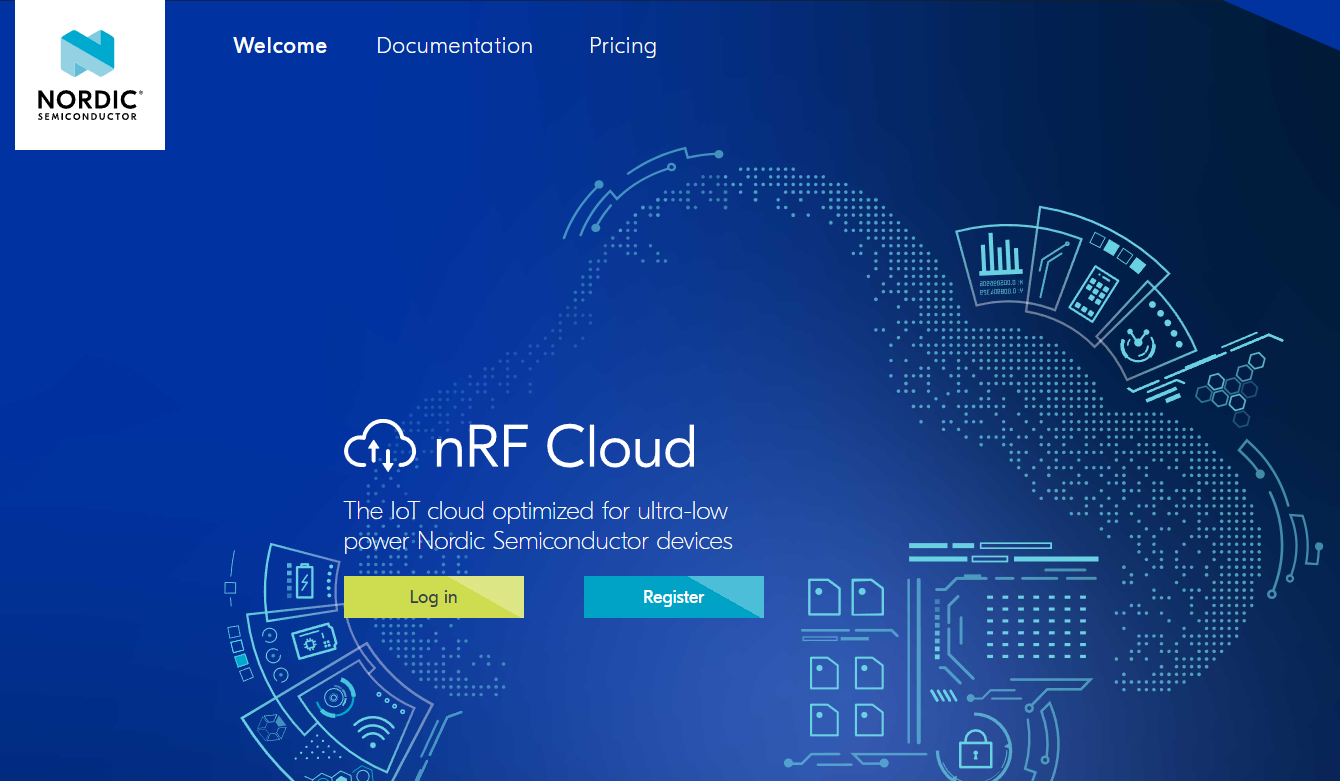Image resolution: width=1340 pixels, height=781 pixels.
Task: Open the Pricing menu item
Action: click(622, 46)
